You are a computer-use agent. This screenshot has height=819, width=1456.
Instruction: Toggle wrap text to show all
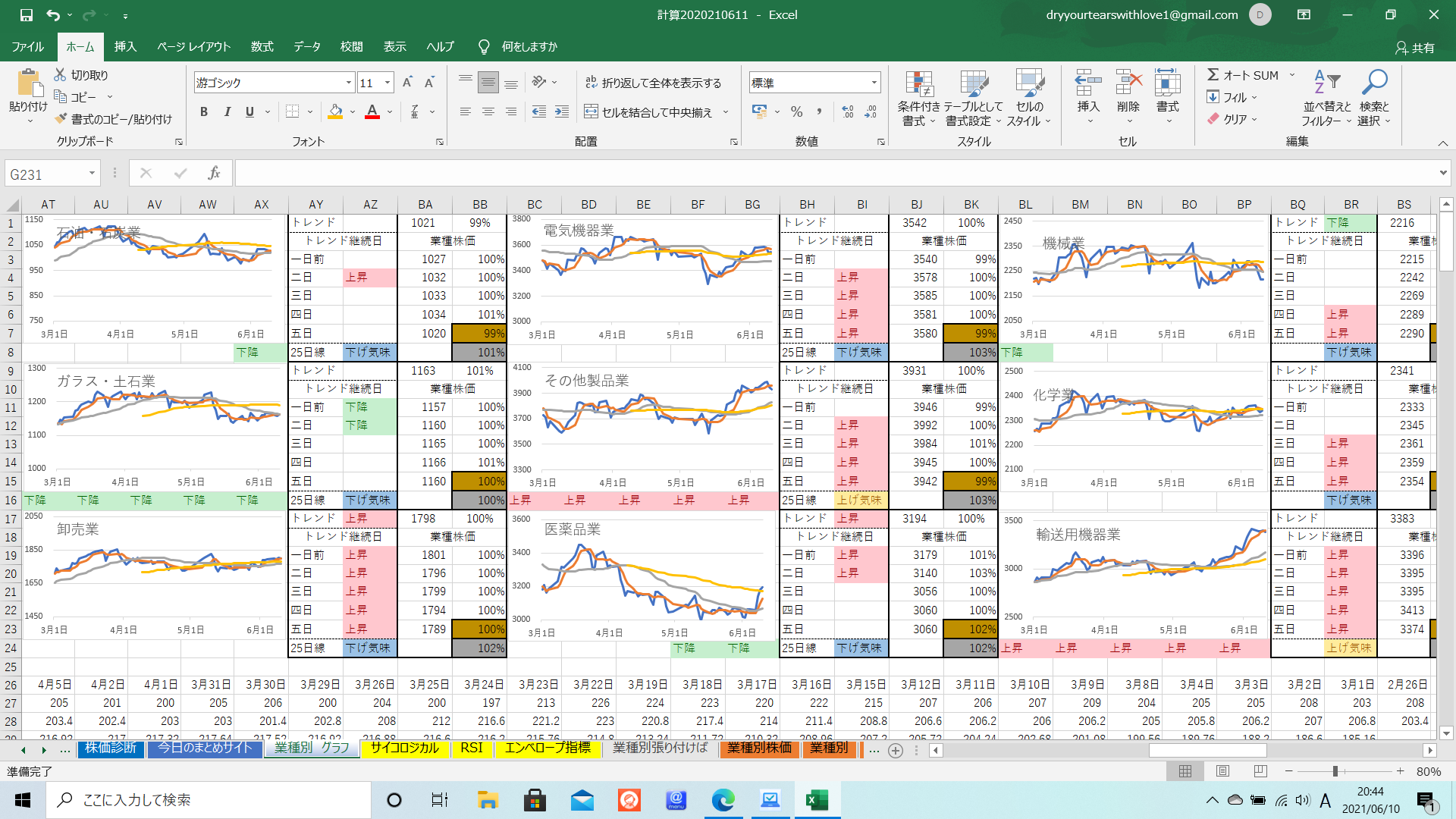pyautogui.click(x=653, y=83)
